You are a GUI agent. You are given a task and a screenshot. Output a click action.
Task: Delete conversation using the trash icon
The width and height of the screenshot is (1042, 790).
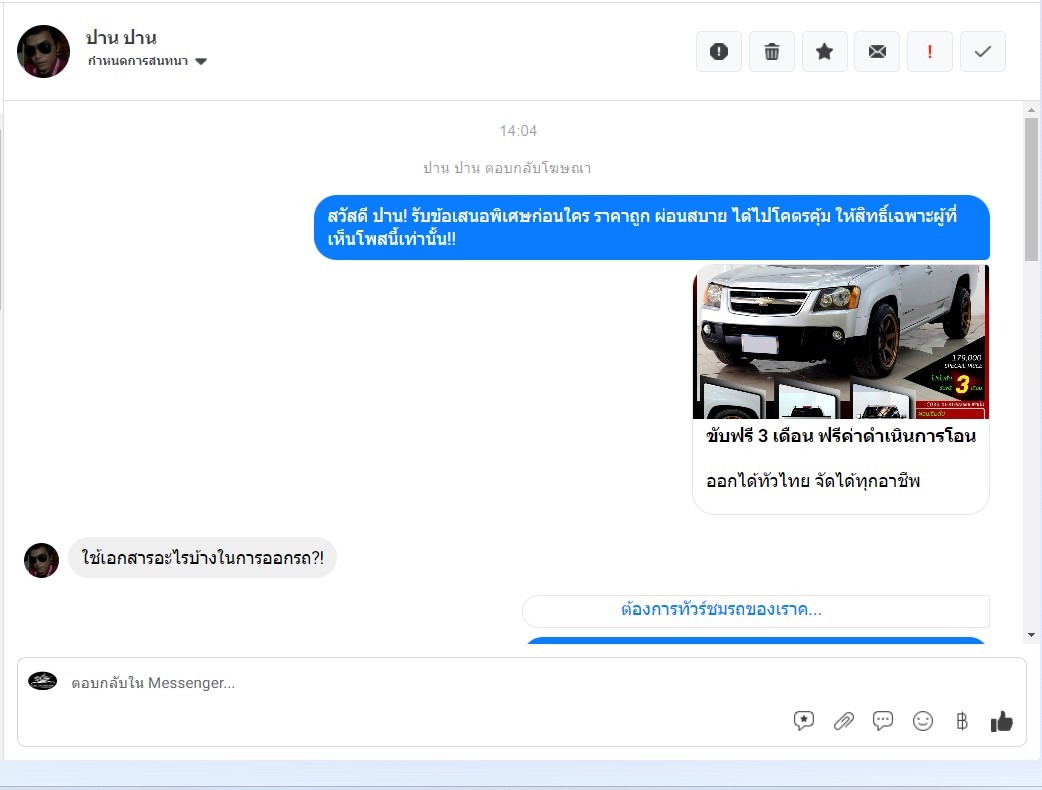[772, 52]
